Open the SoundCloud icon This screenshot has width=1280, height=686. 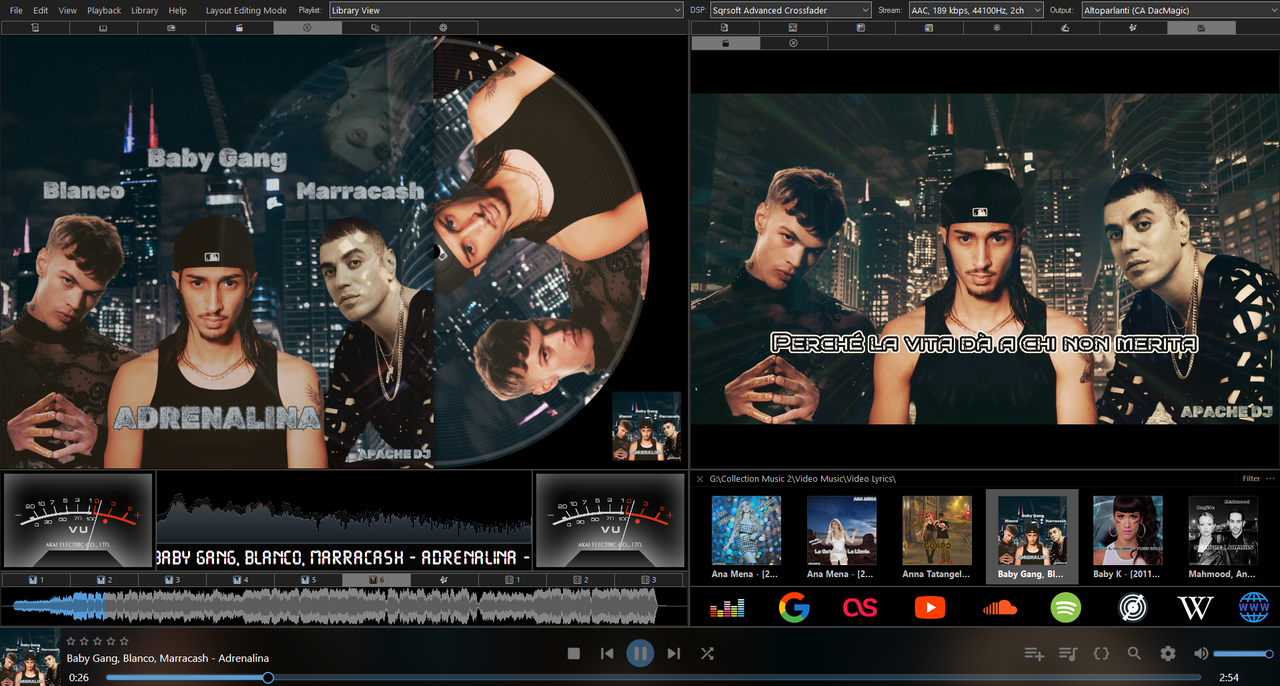click(999, 607)
